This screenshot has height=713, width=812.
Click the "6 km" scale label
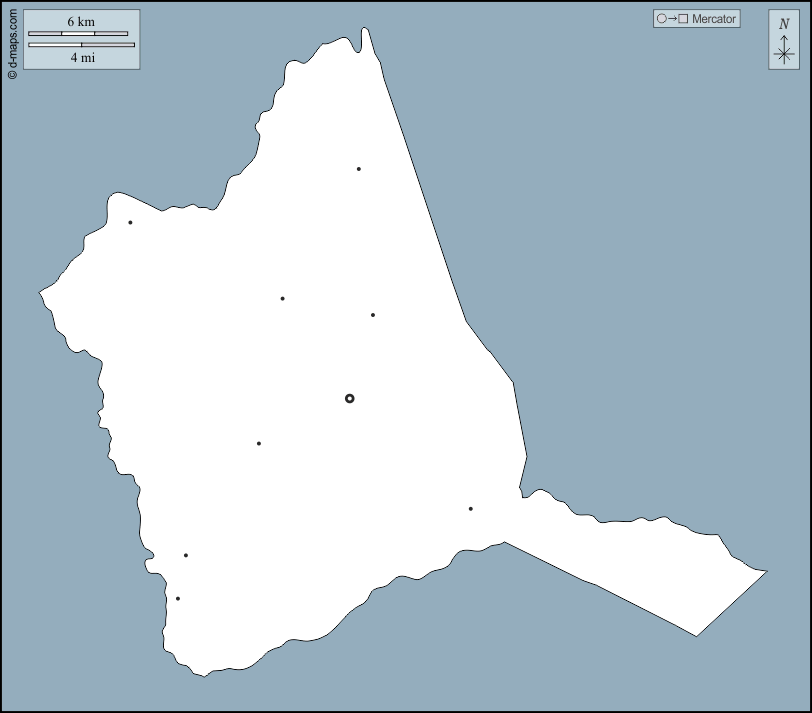click(x=81, y=21)
